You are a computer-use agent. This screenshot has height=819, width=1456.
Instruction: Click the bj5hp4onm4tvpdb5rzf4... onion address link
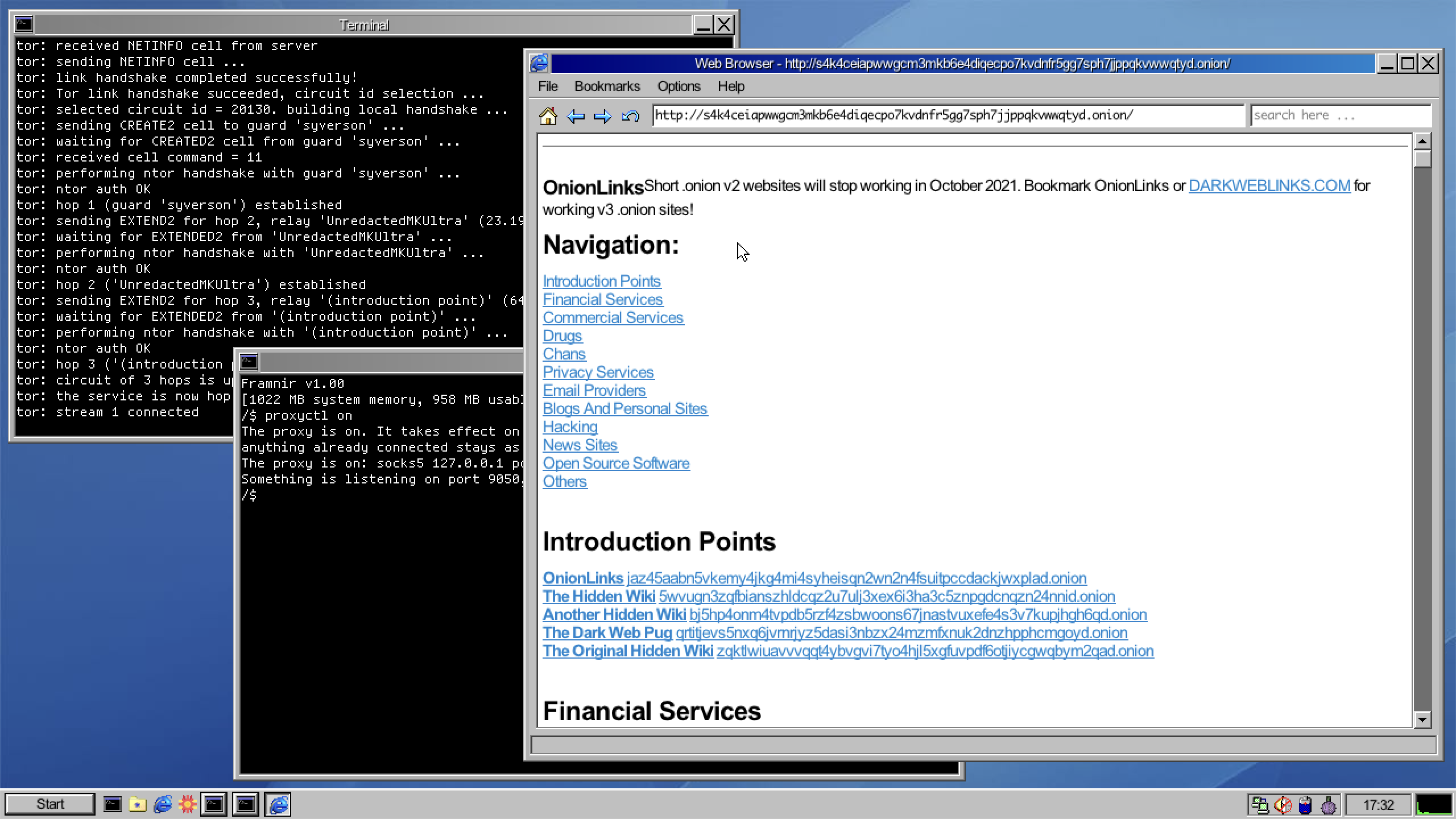[x=917, y=615]
